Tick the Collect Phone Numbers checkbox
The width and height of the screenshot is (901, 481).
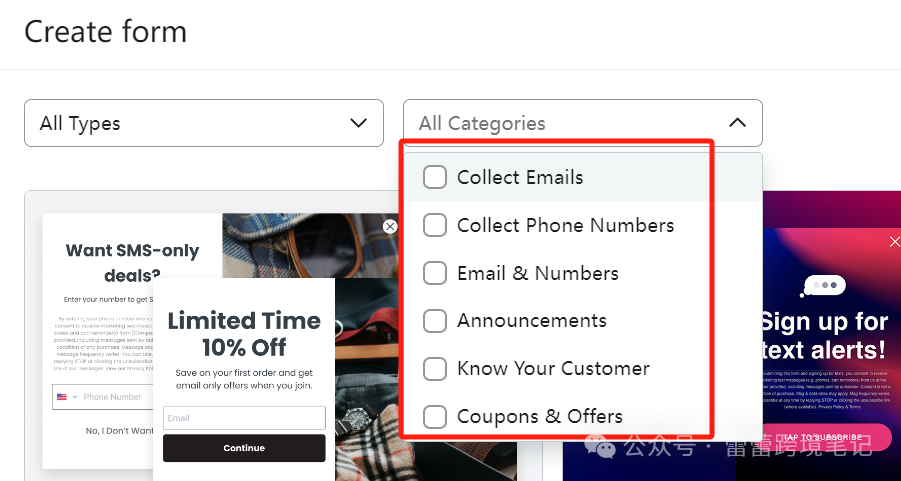point(435,225)
